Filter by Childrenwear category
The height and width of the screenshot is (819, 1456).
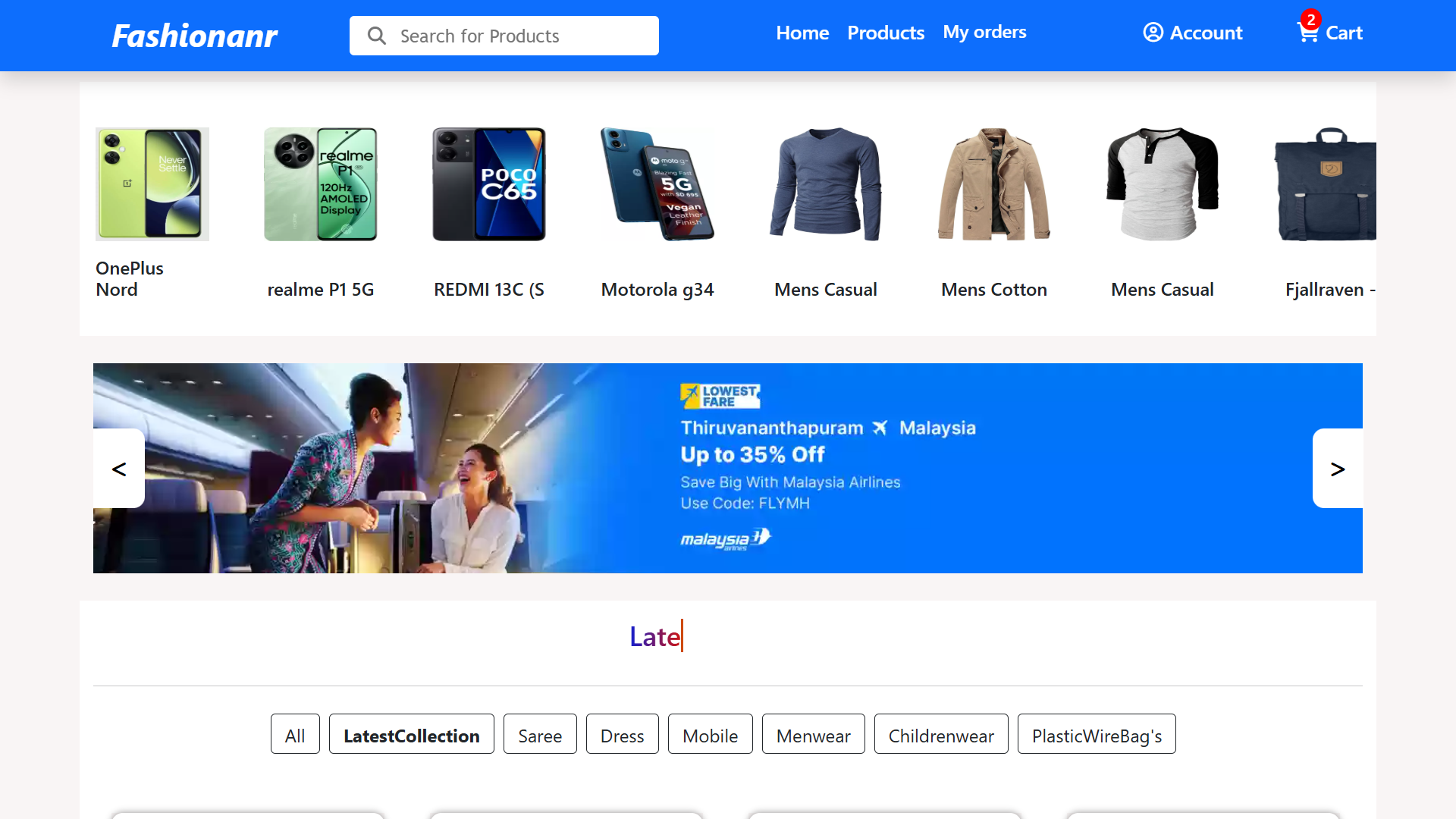pos(940,735)
